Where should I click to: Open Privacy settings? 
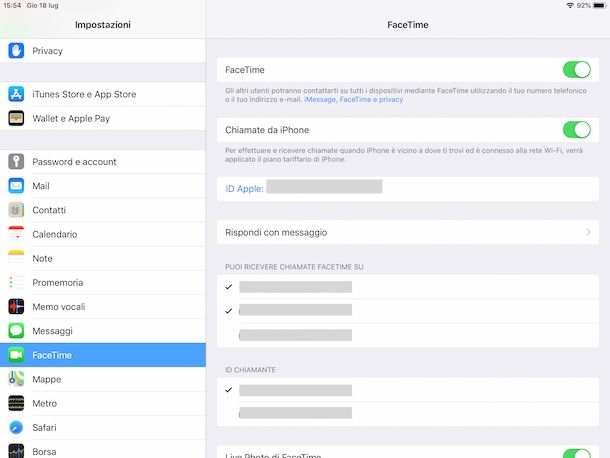click(x=103, y=51)
